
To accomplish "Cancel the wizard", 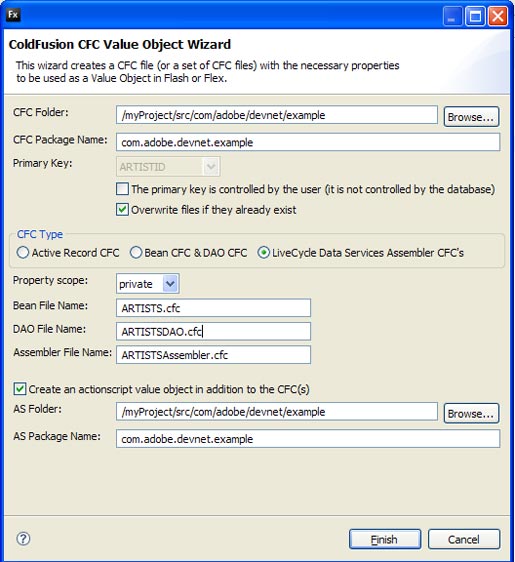I will 464,539.
